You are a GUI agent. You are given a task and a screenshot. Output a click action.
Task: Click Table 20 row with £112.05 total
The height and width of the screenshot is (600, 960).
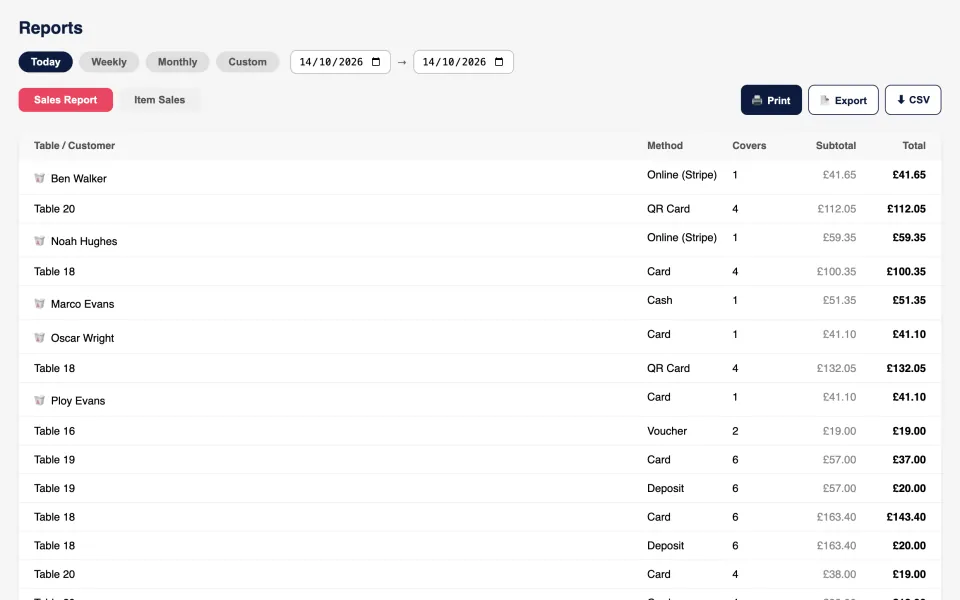(x=480, y=209)
